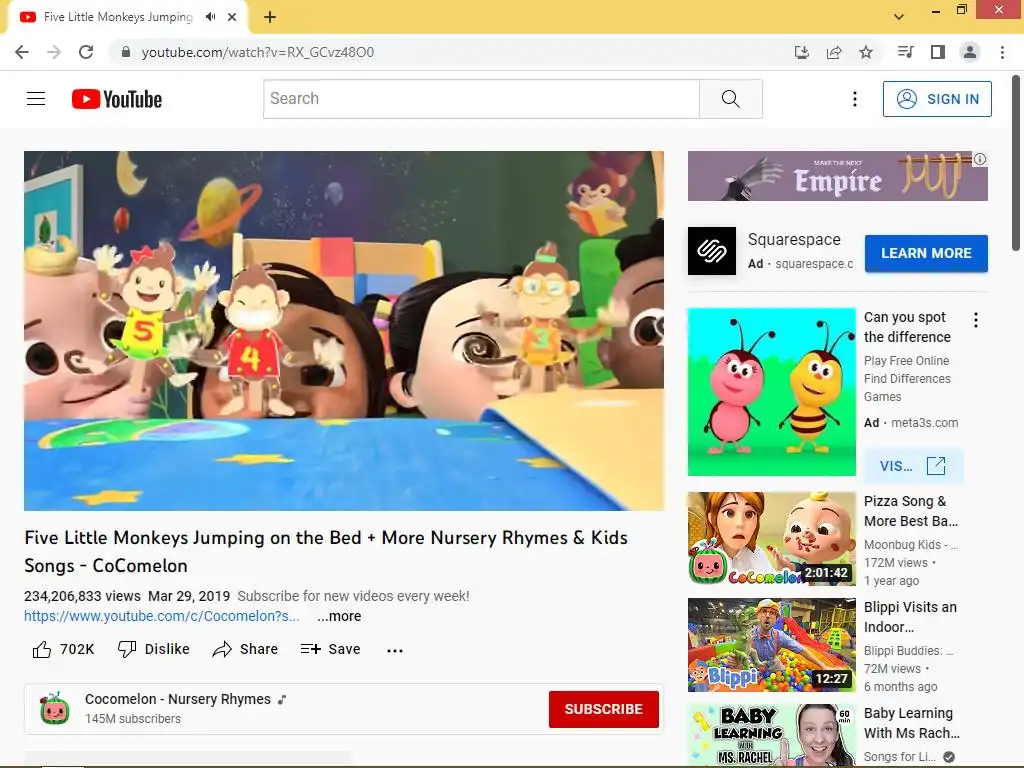Click LEARN MORE for Squarespace ad
Viewport: 1024px width, 768px height.
926,253
